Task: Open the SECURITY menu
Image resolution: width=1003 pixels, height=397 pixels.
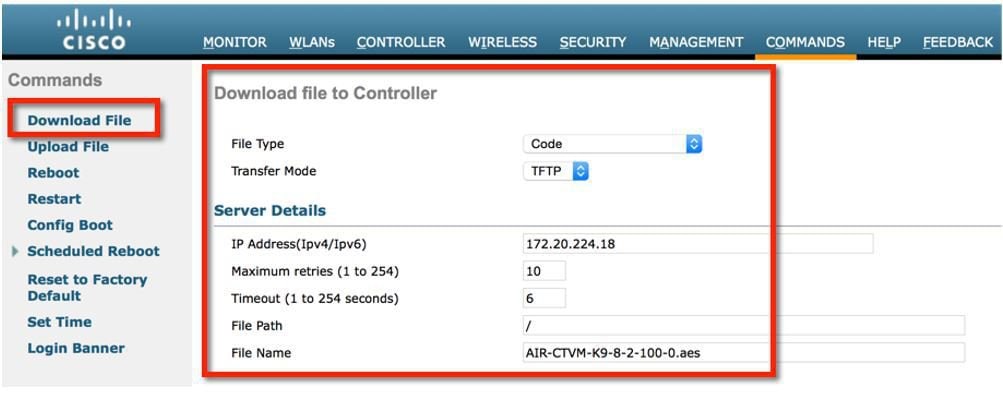Action: 593,42
